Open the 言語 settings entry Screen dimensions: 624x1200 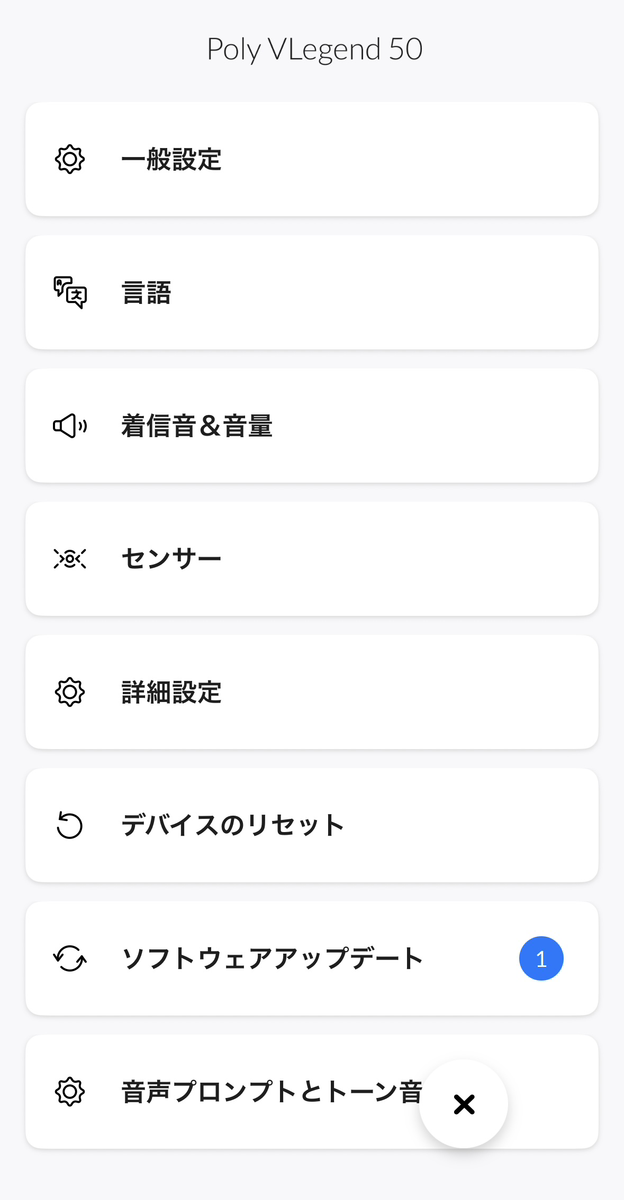[x=146, y=292]
